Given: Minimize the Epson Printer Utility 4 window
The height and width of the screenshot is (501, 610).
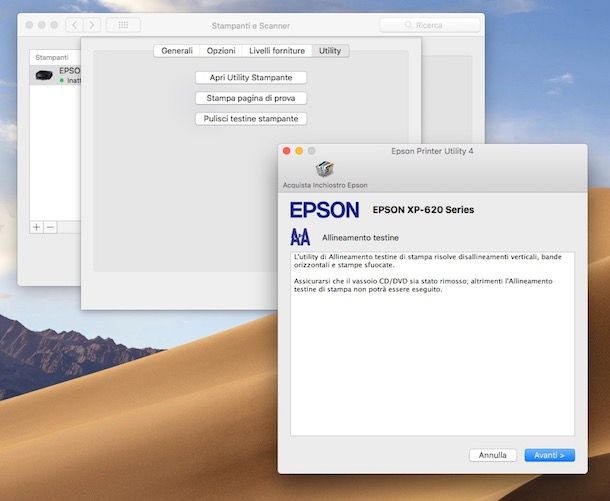Looking at the screenshot, I should click(x=299, y=151).
